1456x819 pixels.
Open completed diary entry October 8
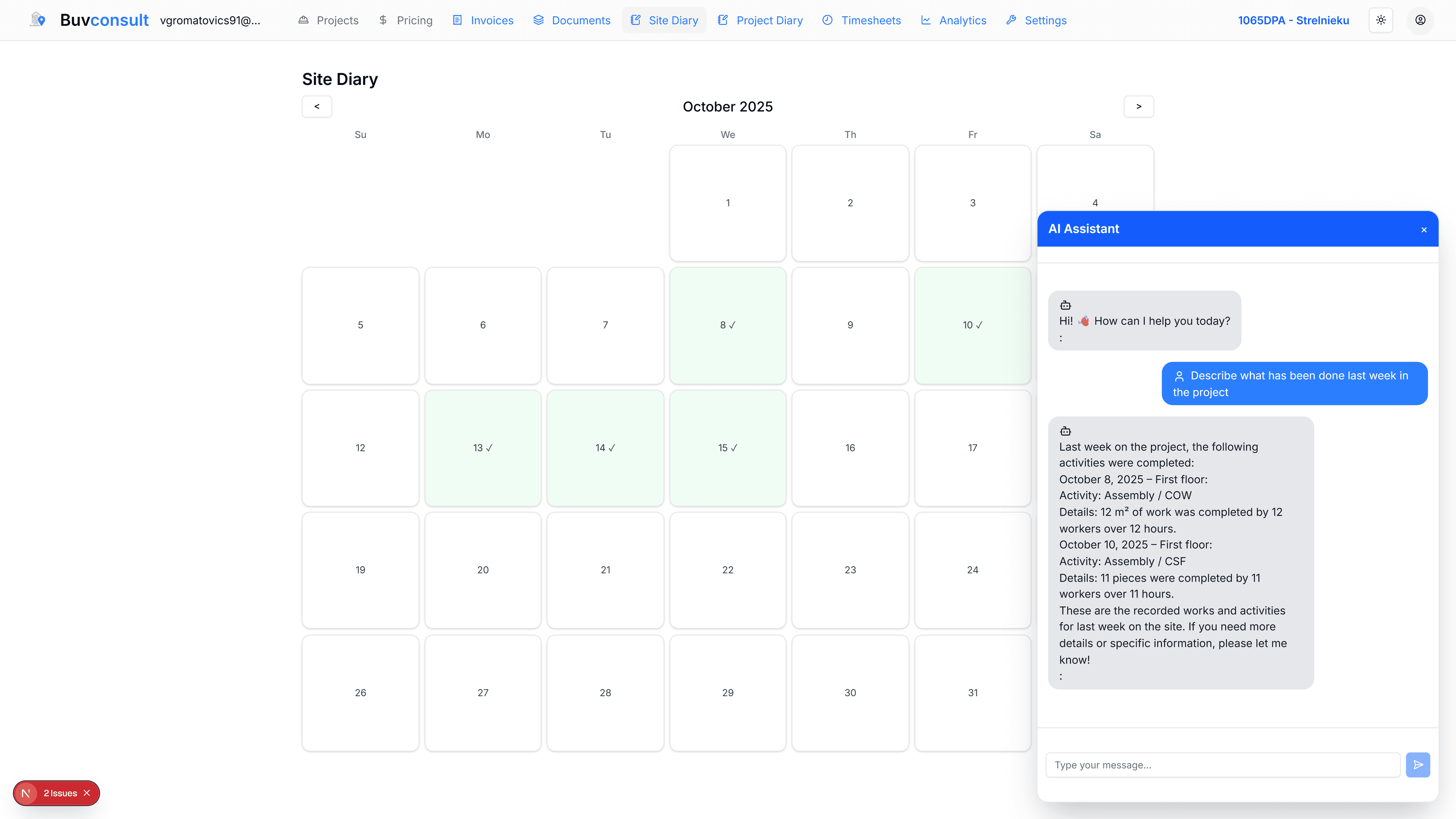click(728, 325)
